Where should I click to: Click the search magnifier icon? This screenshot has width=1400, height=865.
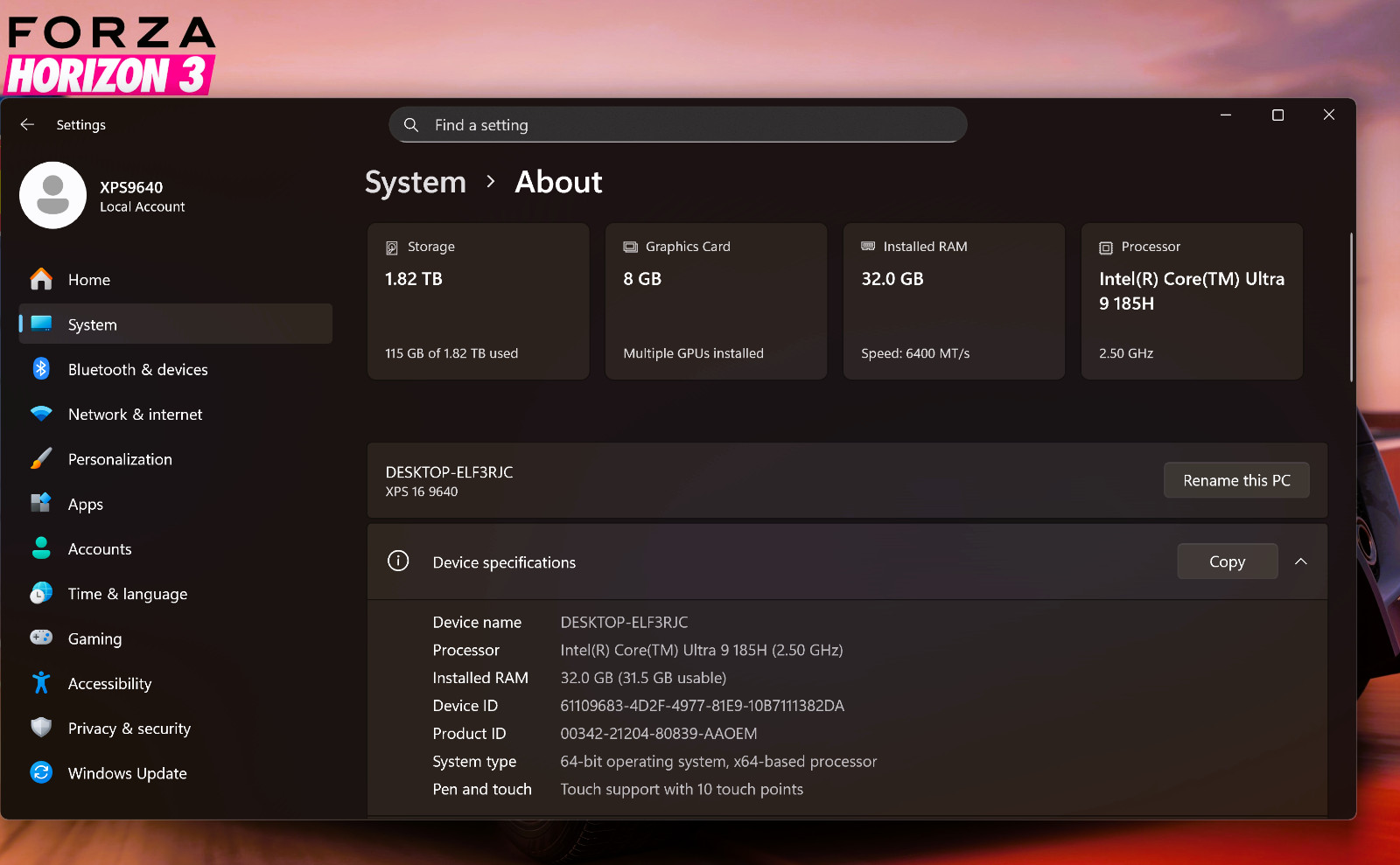(x=411, y=125)
